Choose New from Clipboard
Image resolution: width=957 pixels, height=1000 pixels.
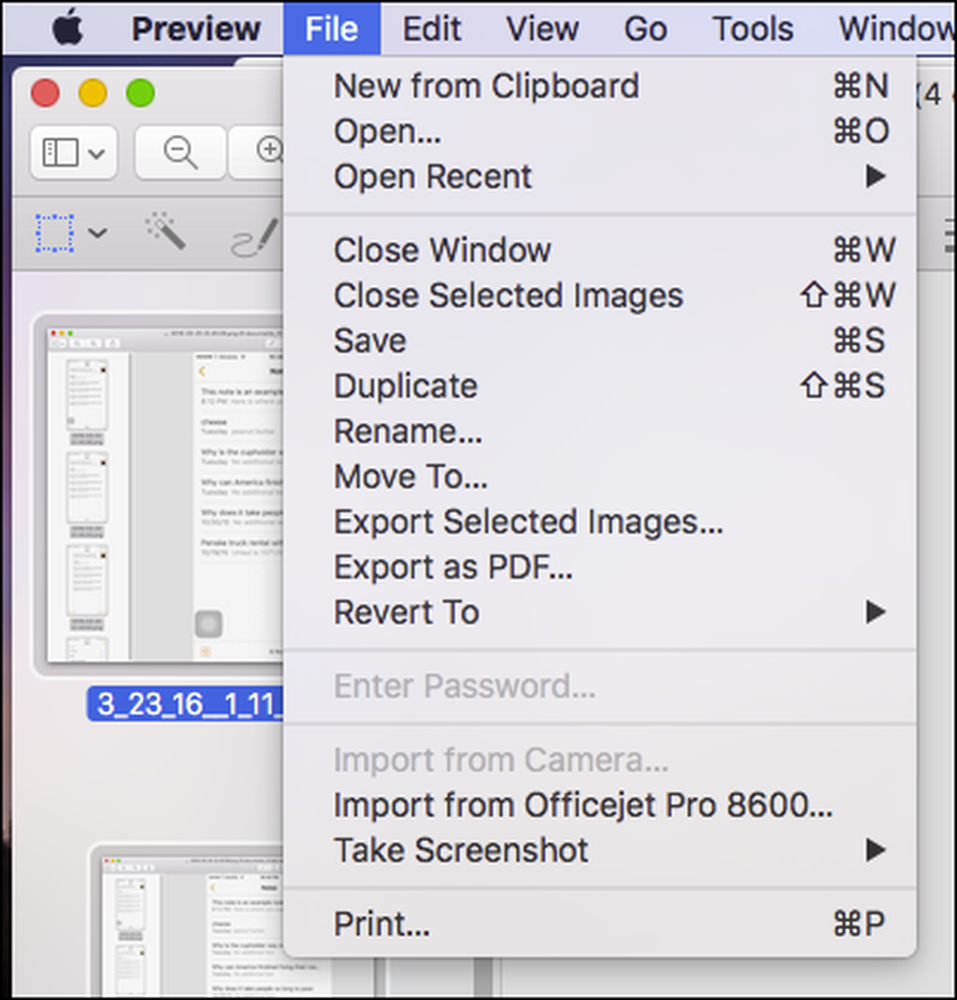pos(600,85)
